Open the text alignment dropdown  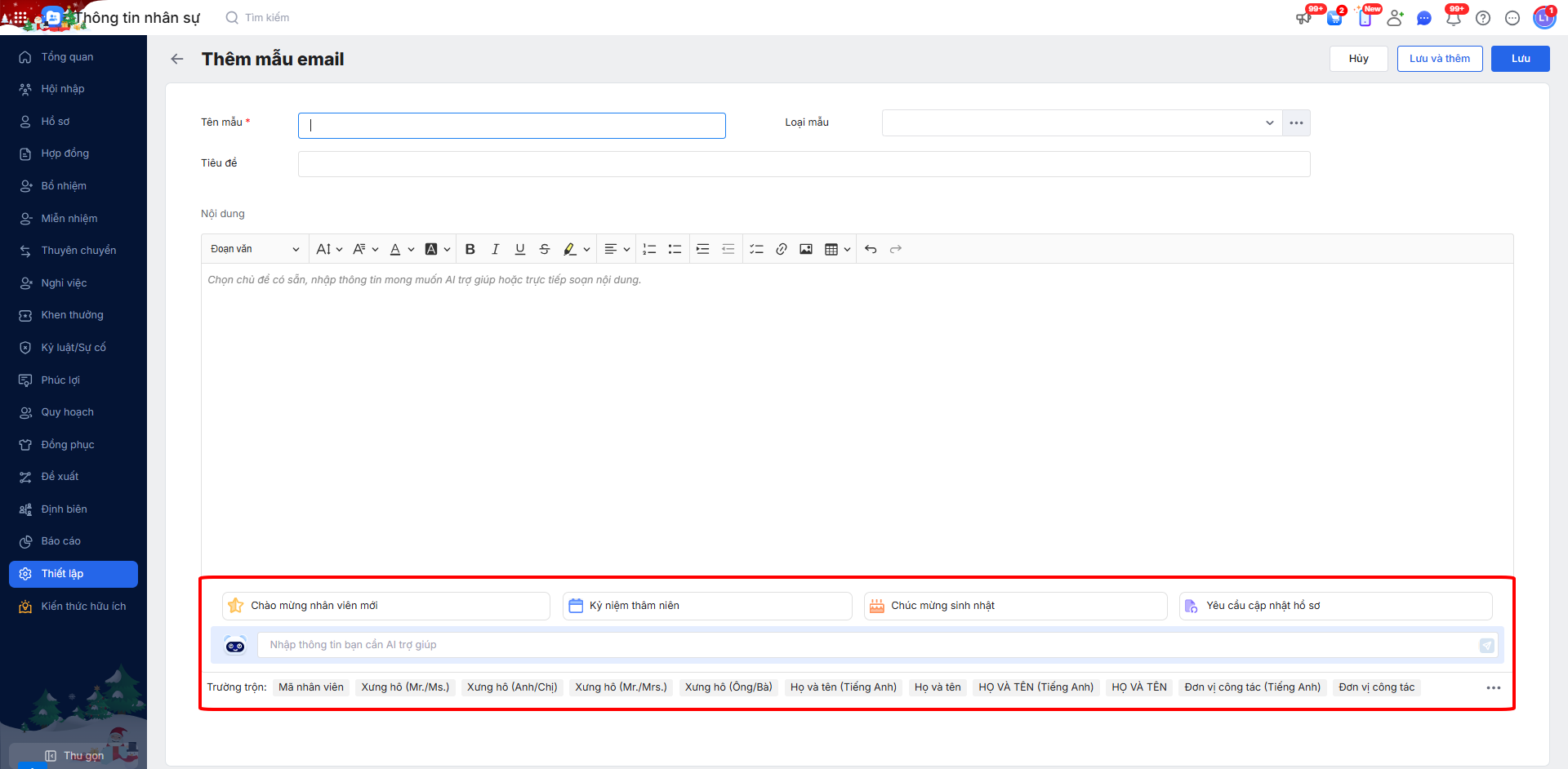[617, 249]
